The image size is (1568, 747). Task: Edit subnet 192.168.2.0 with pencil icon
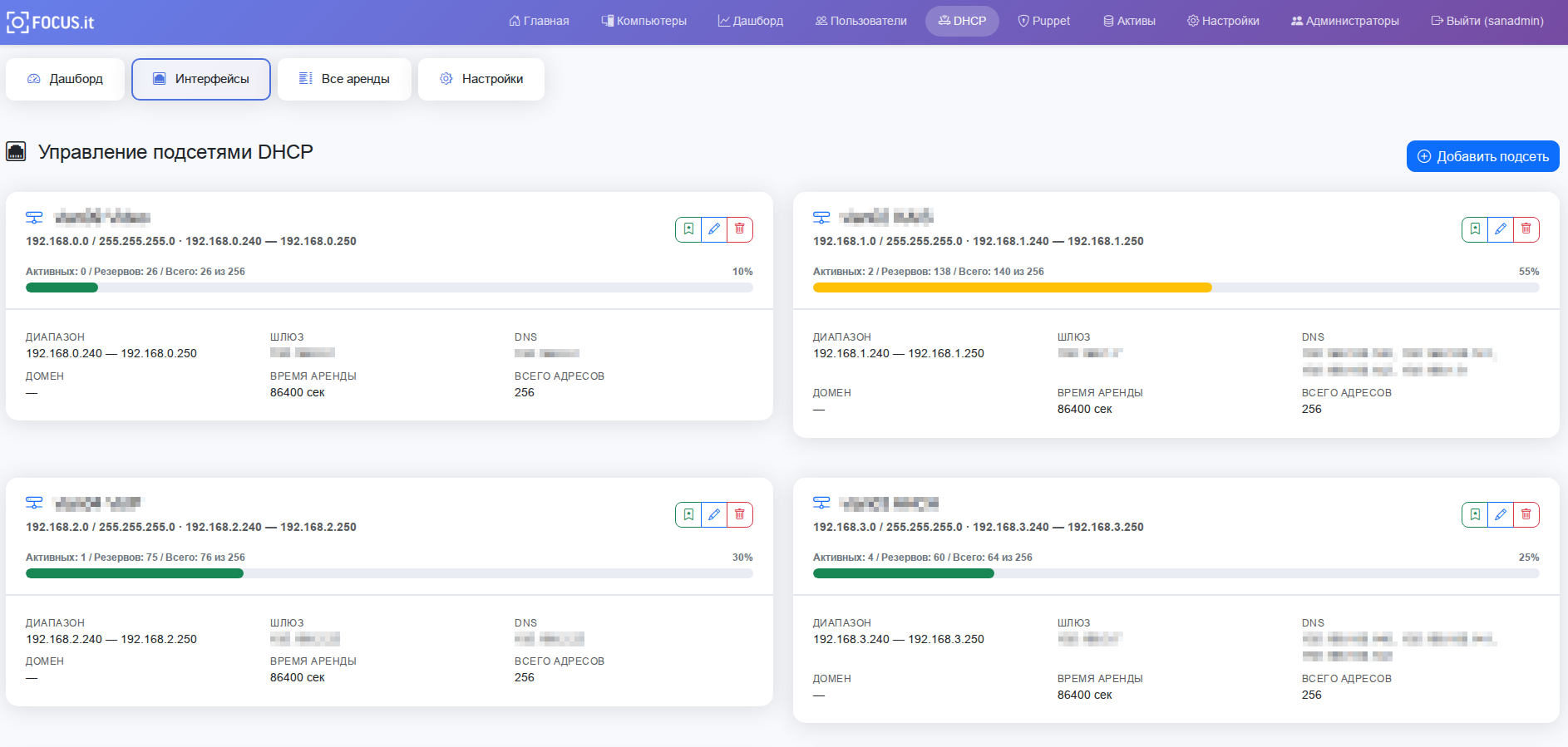(x=714, y=515)
